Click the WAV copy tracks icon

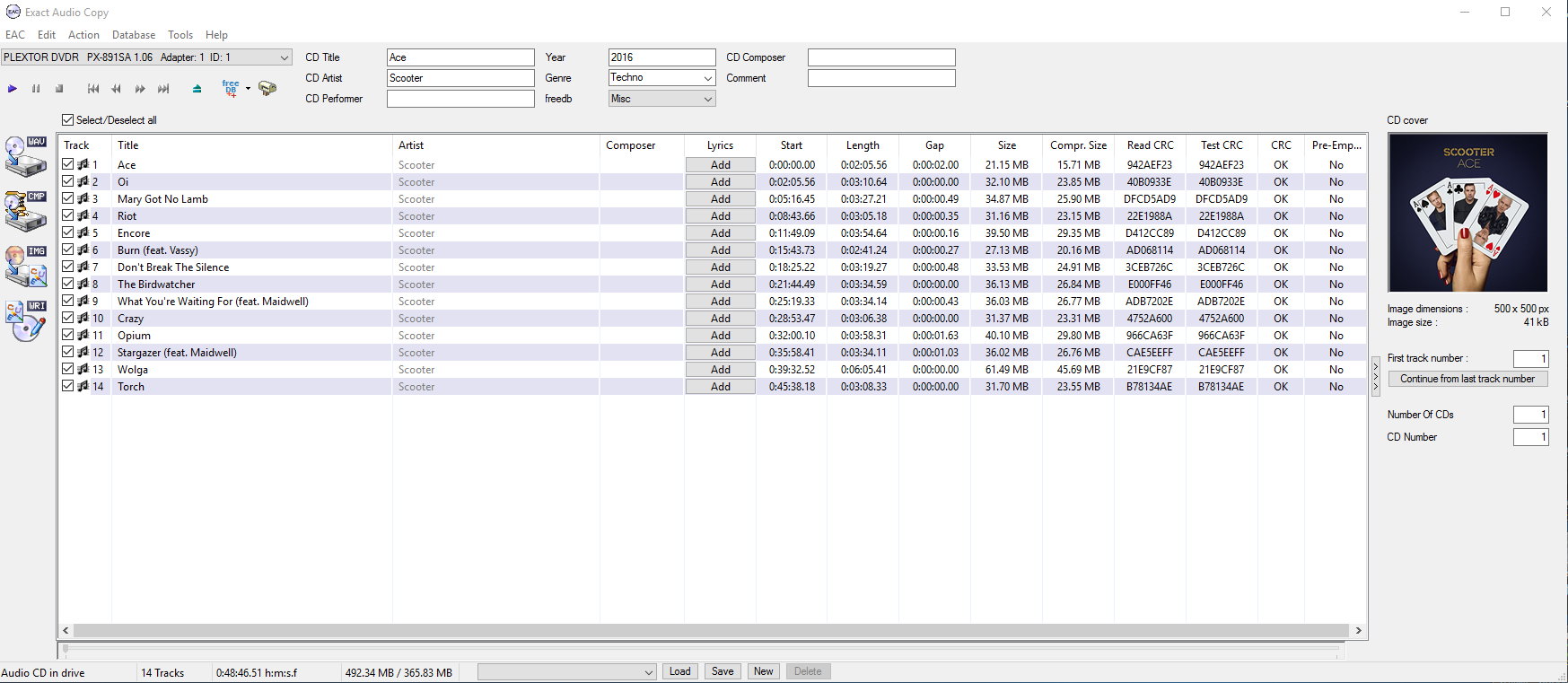[26, 156]
